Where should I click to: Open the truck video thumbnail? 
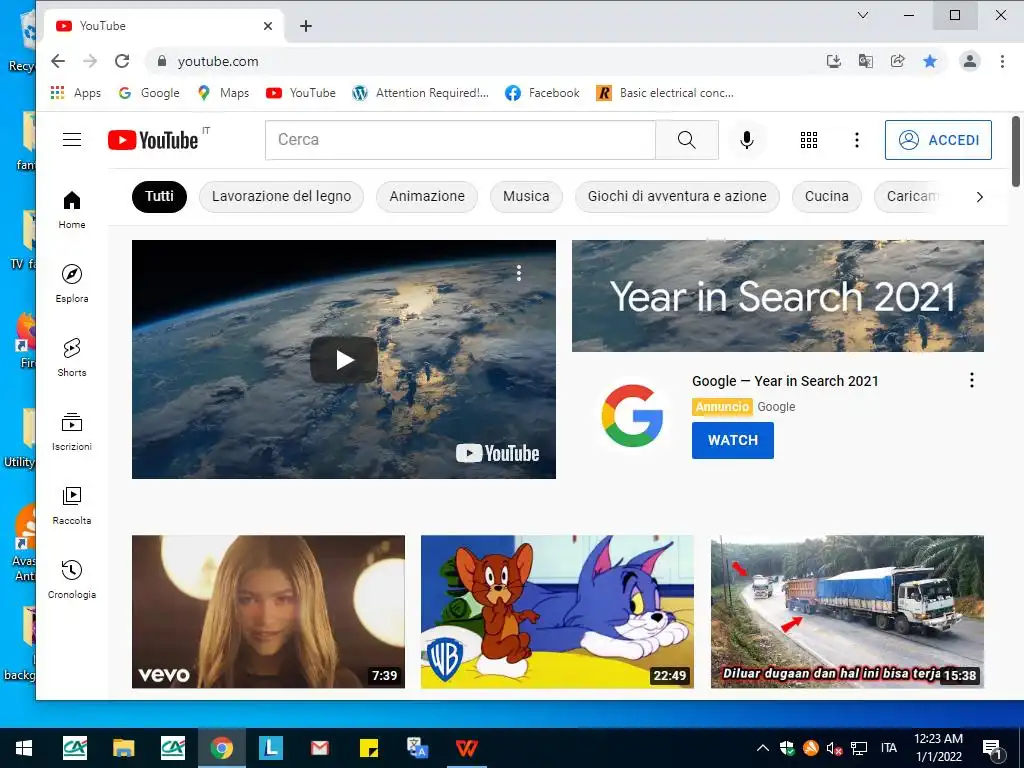pyautogui.click(x=847, y=611)
